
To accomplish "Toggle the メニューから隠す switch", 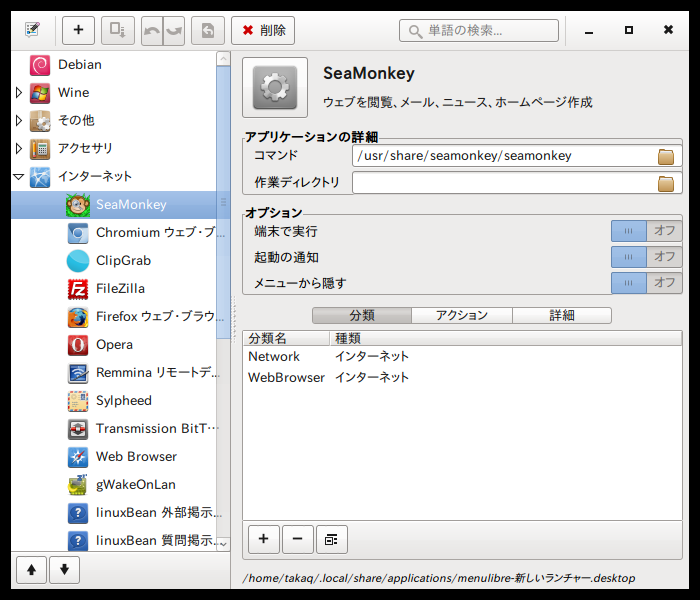I will coord(646,283).
